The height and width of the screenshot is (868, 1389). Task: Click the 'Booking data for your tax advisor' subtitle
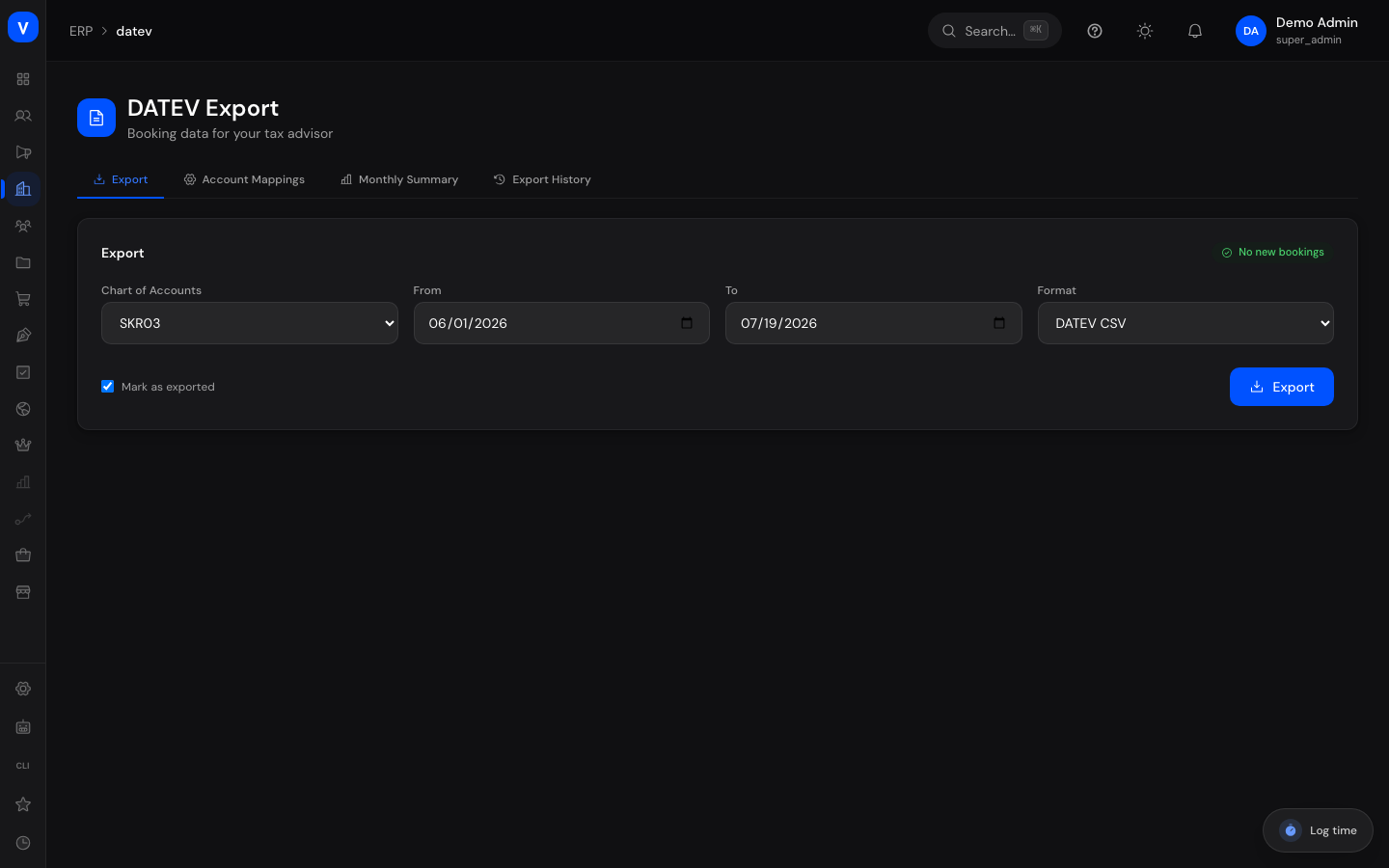[230, 133]
